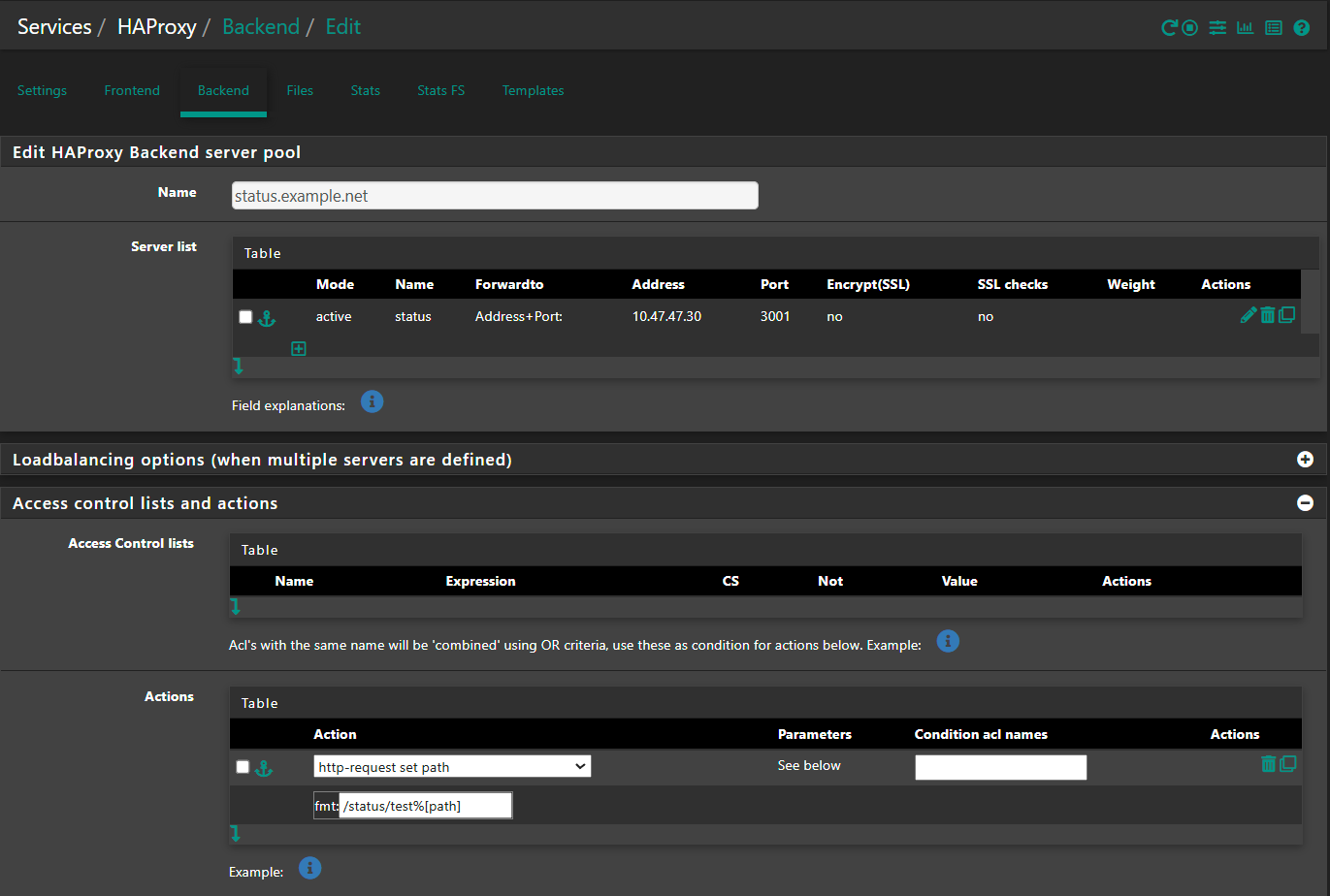Select the Backend tab
Image resolution: width=1330 pixels, height=896 pixels.
(x=223, y=90)
